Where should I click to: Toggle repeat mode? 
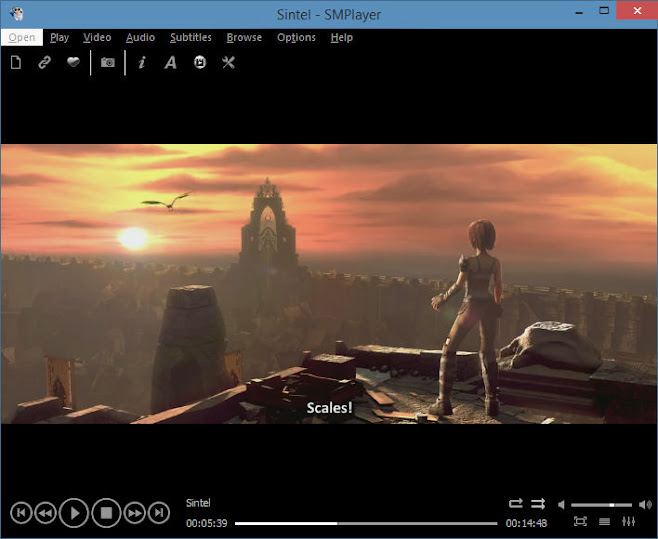516,503
